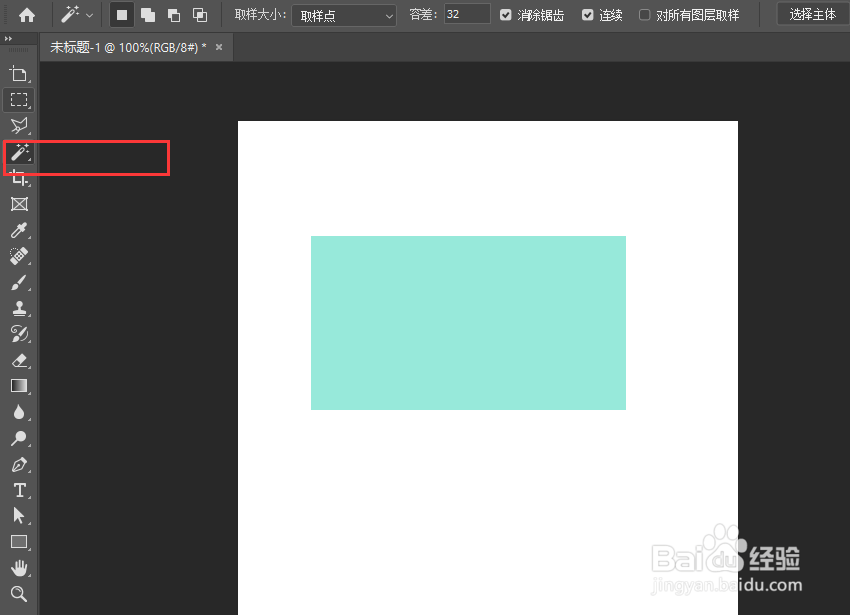This screenshot has height=615, width=850.
Task: Select the Rectangular Marquee tool
Action: point(20,100)
